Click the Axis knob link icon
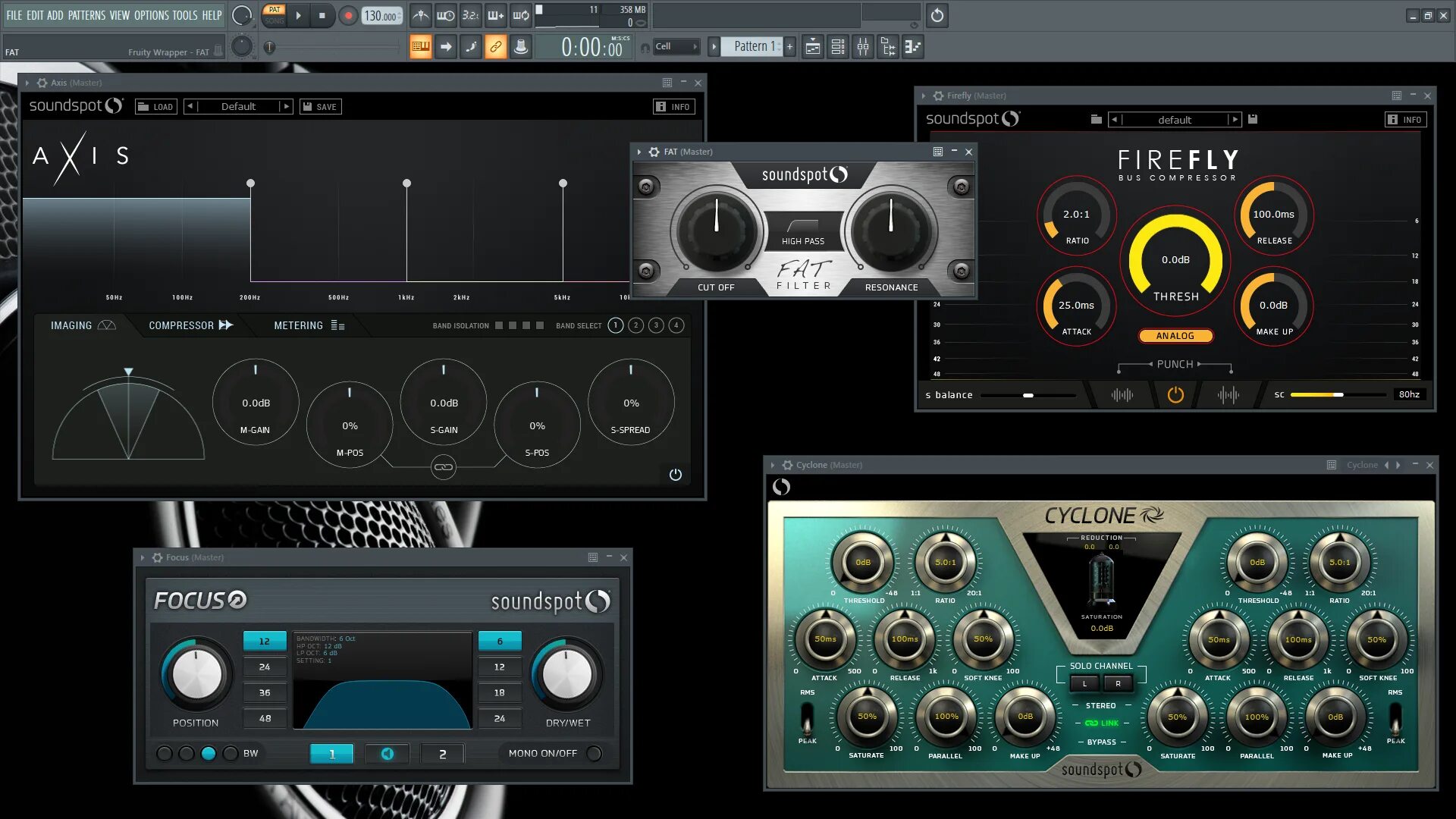1456x819 pixels. point(443,467)
